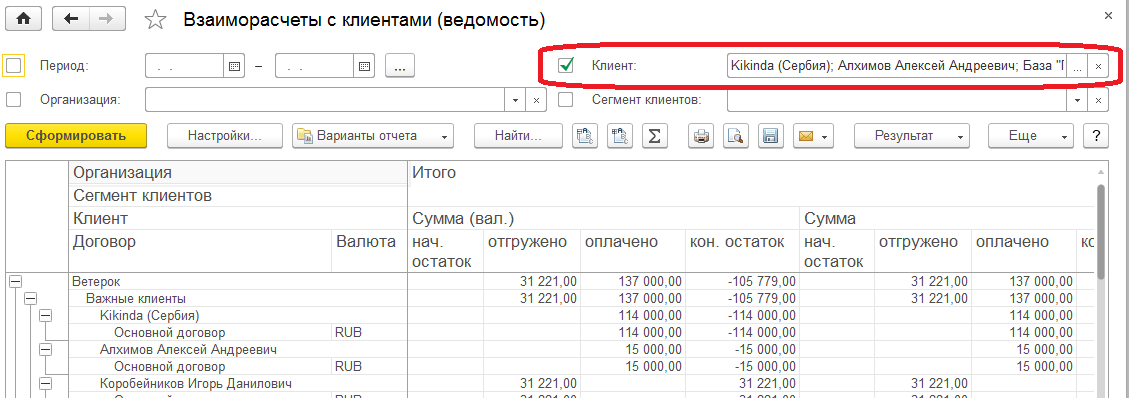Navigate forward with the right arrow
Viewport: 1129px width, 398px height.
[106, 19]
